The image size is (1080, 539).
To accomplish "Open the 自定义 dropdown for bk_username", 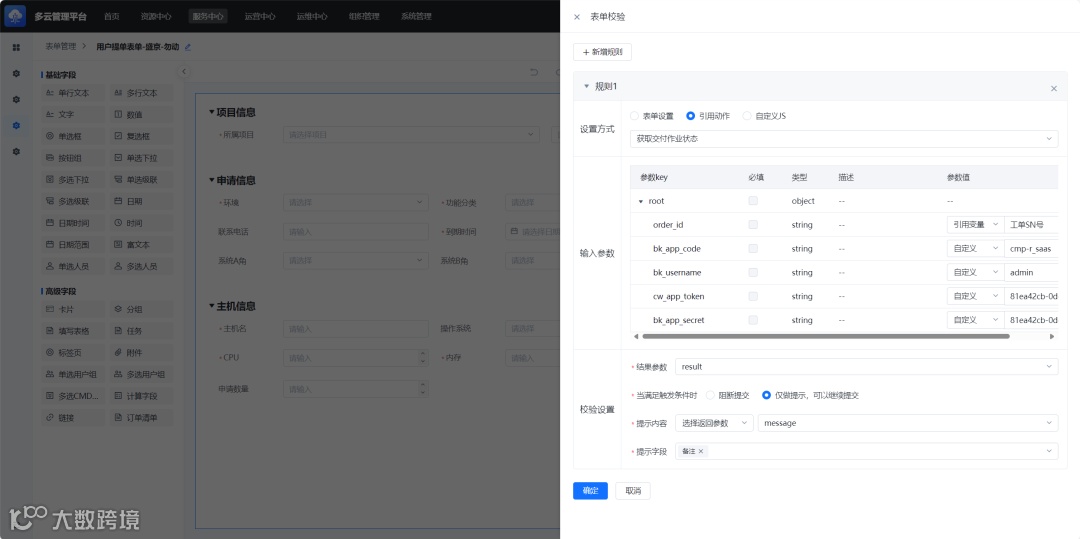I will (975, 273).
